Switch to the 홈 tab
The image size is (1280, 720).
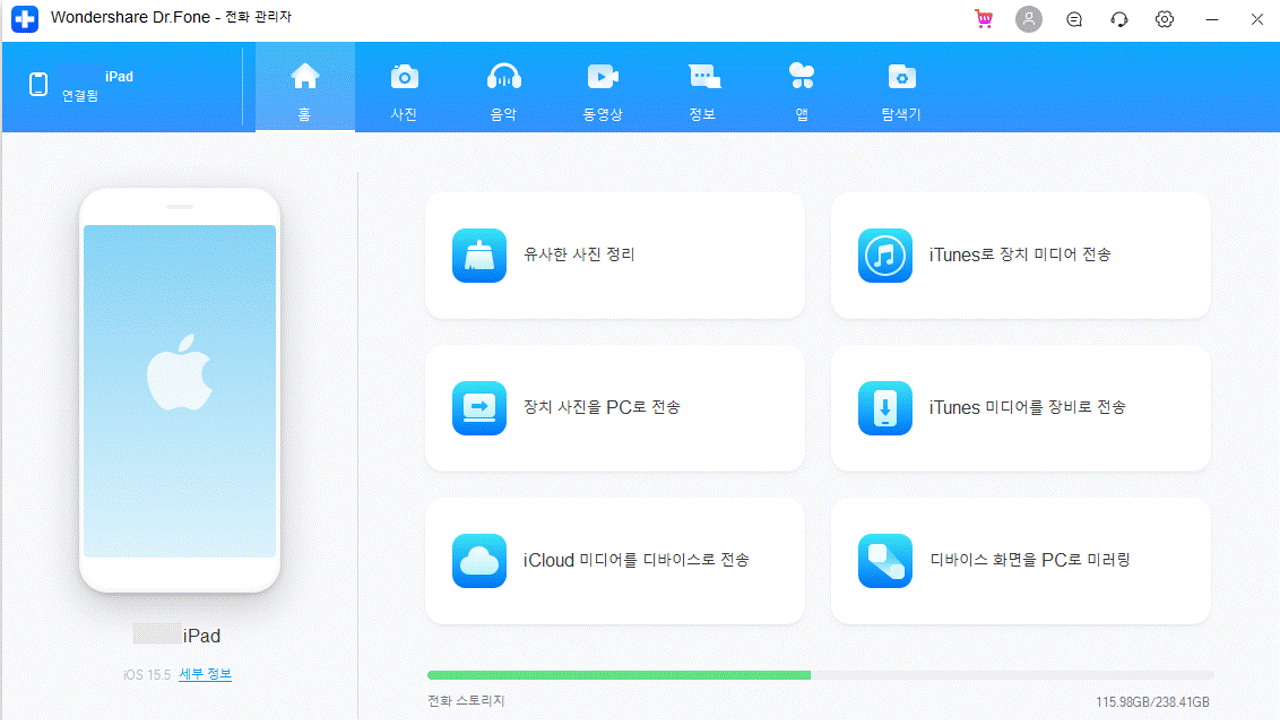pos(305,87)
